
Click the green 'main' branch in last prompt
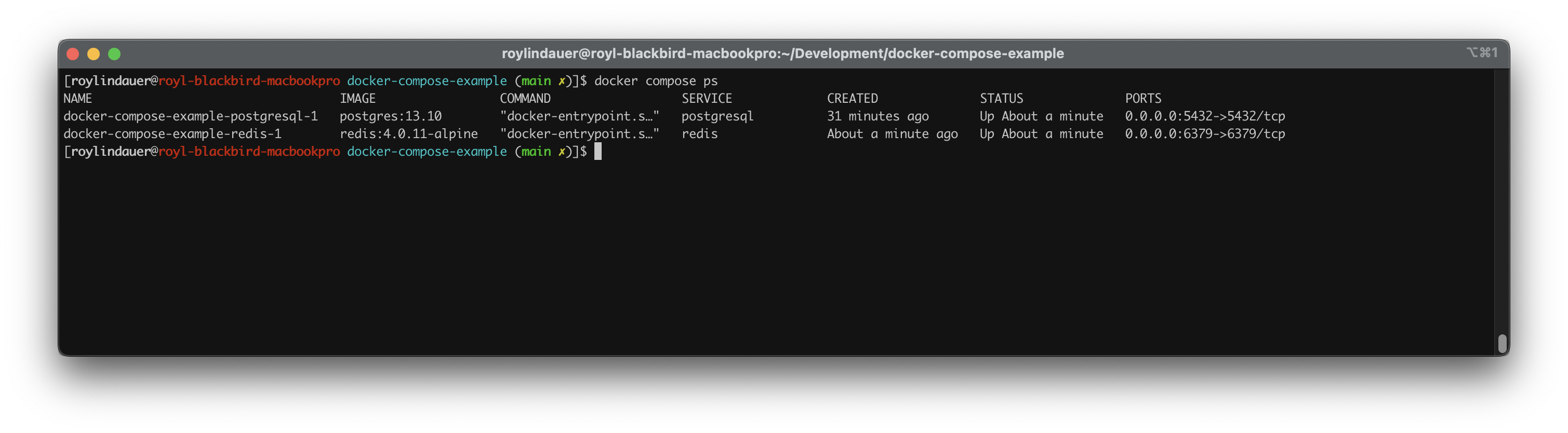(536, 152)
